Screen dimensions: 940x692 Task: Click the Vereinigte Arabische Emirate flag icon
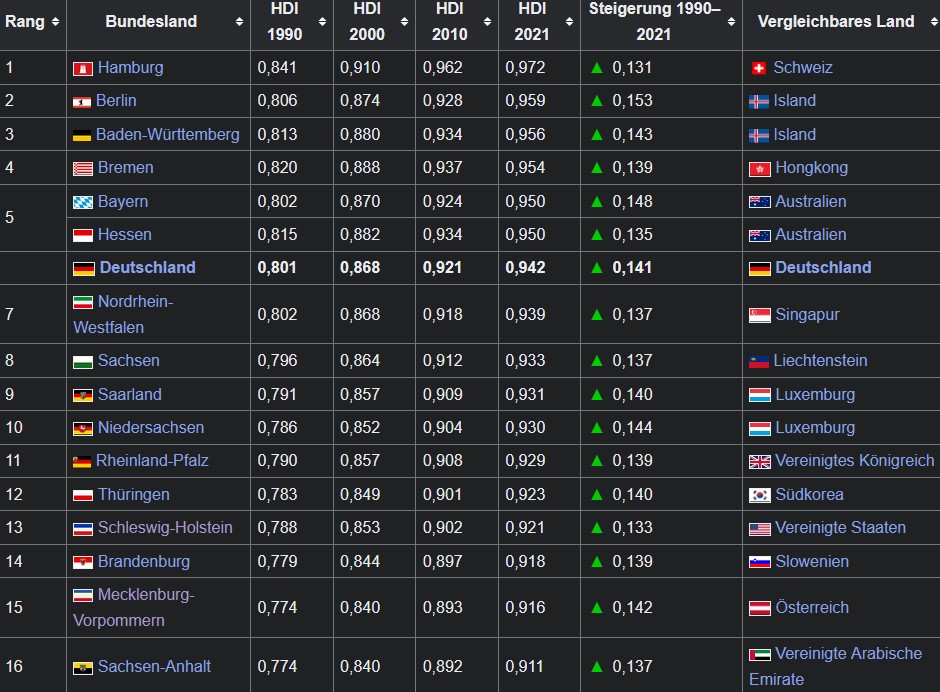click(x=760, y=655)
